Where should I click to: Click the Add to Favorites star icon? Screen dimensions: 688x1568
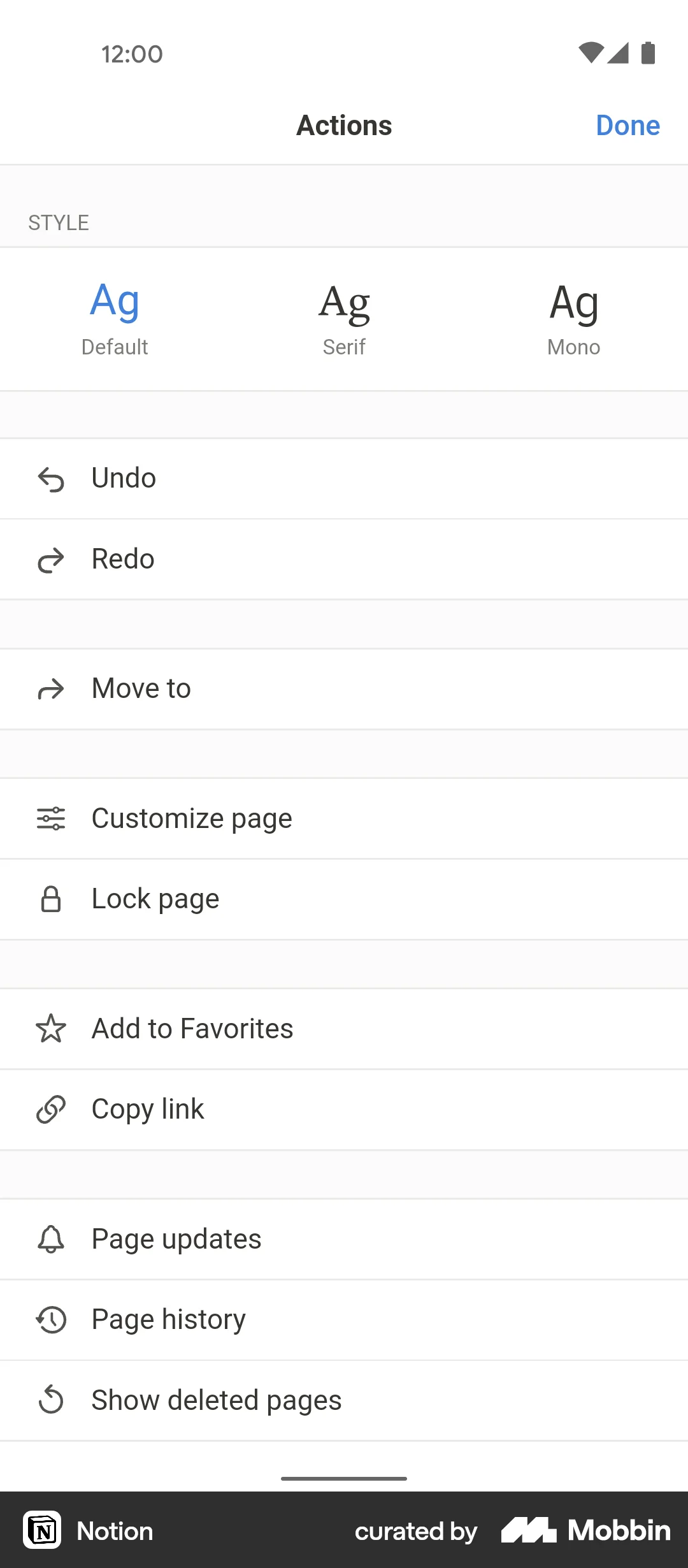click(x=51, y=1028)
